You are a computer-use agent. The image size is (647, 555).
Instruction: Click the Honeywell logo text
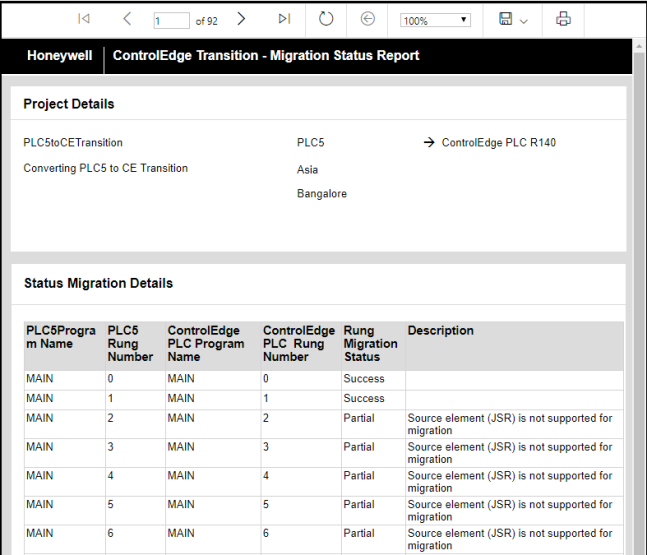(59, 56)
